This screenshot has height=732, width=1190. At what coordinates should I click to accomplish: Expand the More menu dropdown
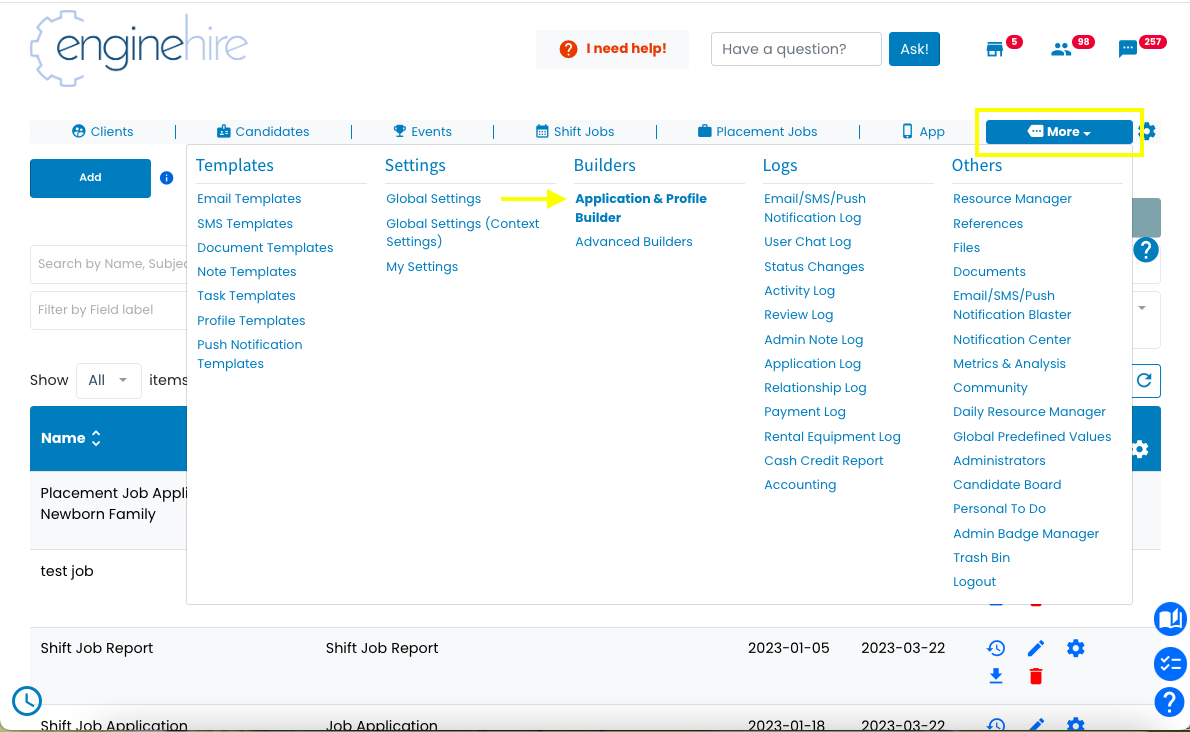[x=1059, y=131]
